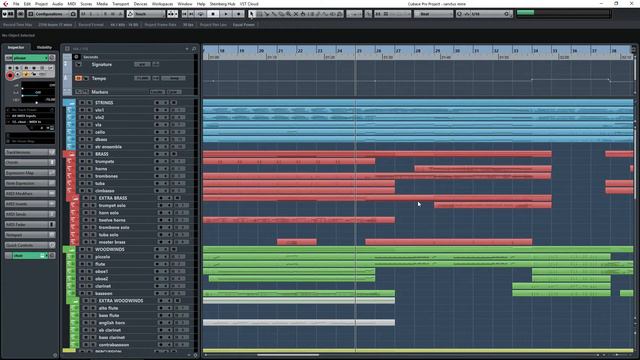Click the track list search magnifier icon
This screenshot has width=640, height=360.
(194, 49)
